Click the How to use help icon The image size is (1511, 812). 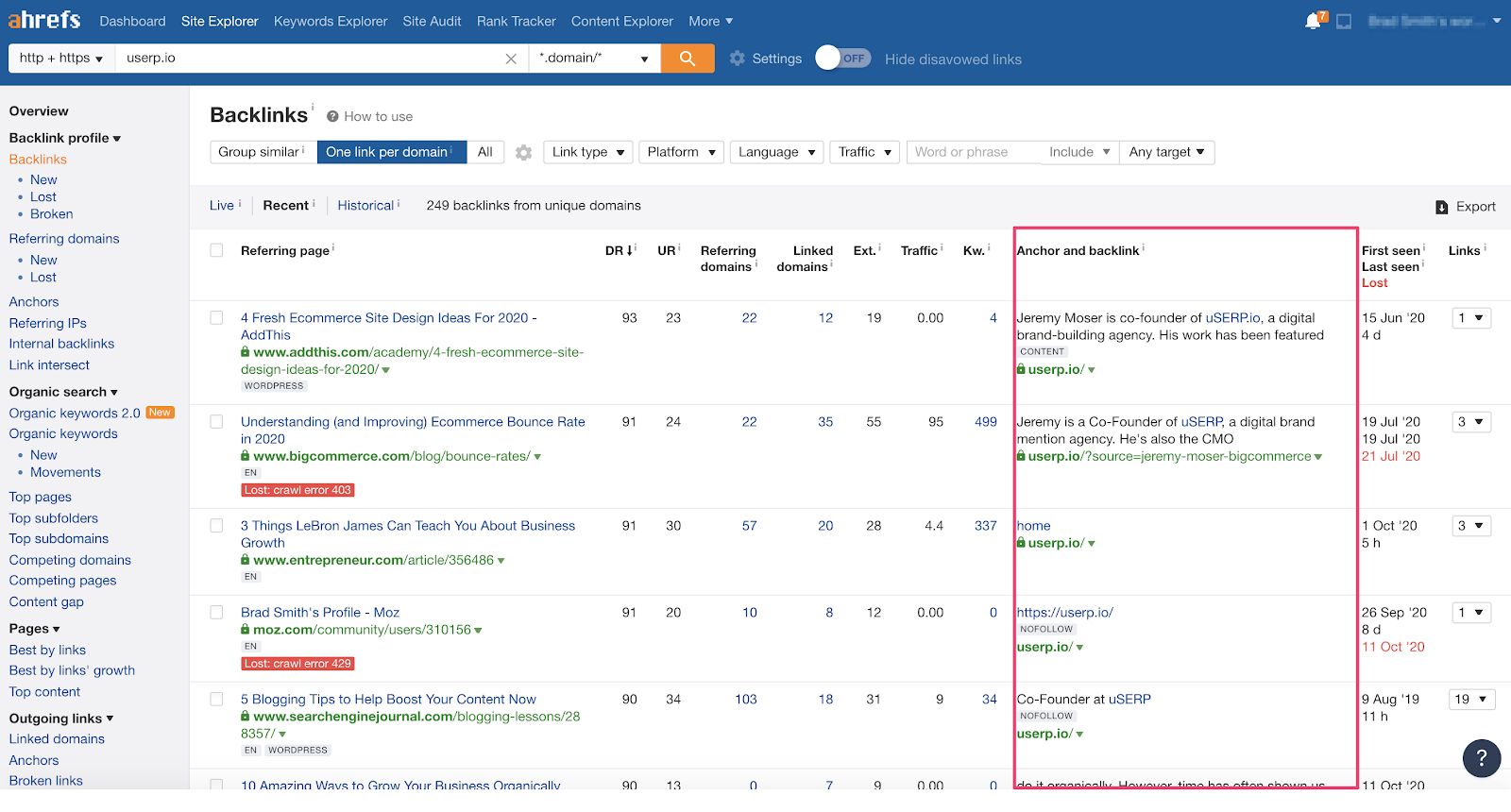pos(332,116)
